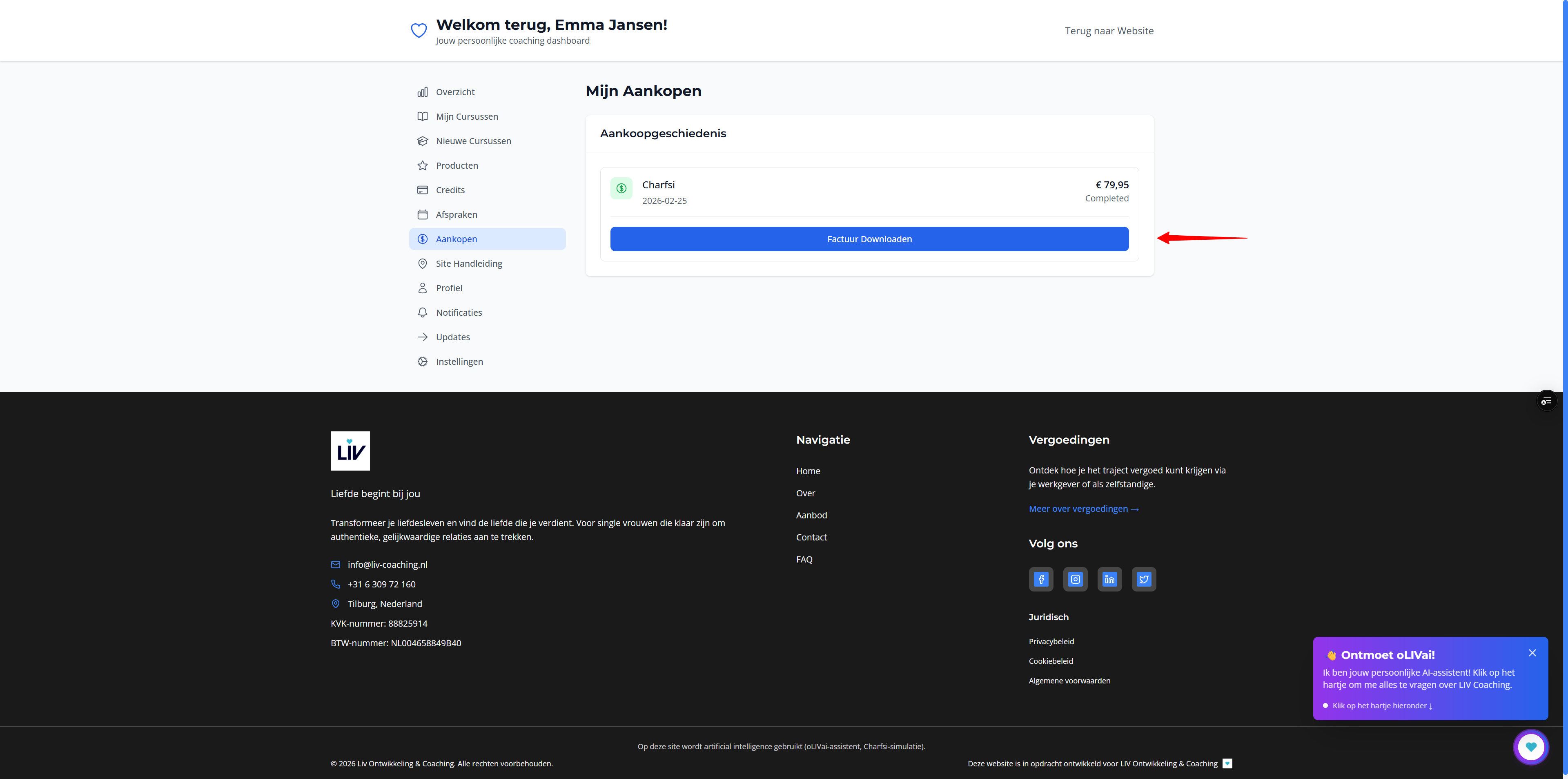Click the Notificaties bell icon
Viewport: 1568px width, 779px height.
(x=423, y=312)
